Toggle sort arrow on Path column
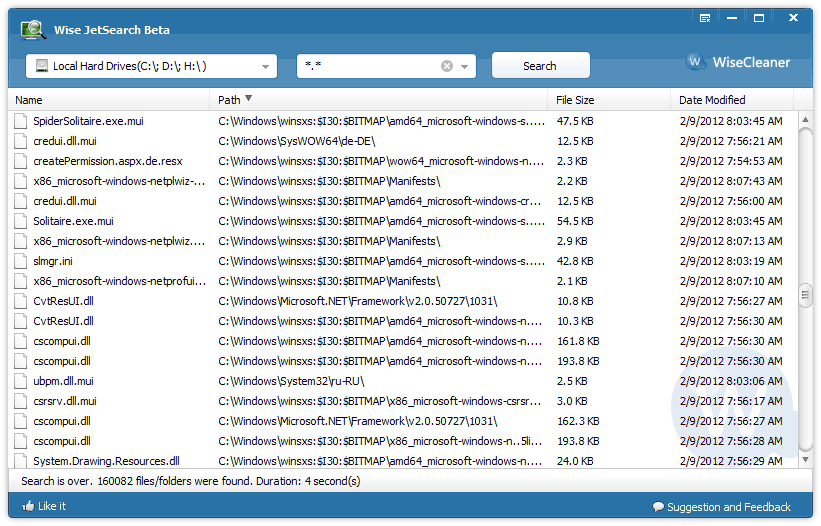821x526 pixels. tap(249, 98)
